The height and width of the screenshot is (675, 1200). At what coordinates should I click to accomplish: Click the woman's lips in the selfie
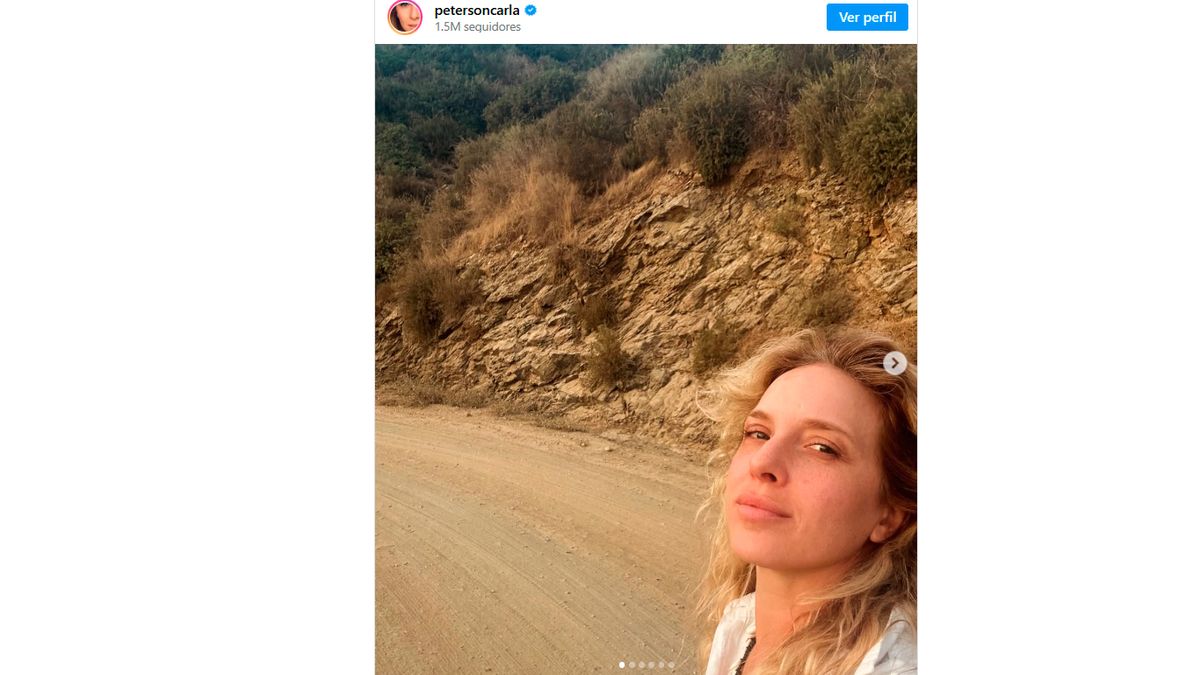762,509
